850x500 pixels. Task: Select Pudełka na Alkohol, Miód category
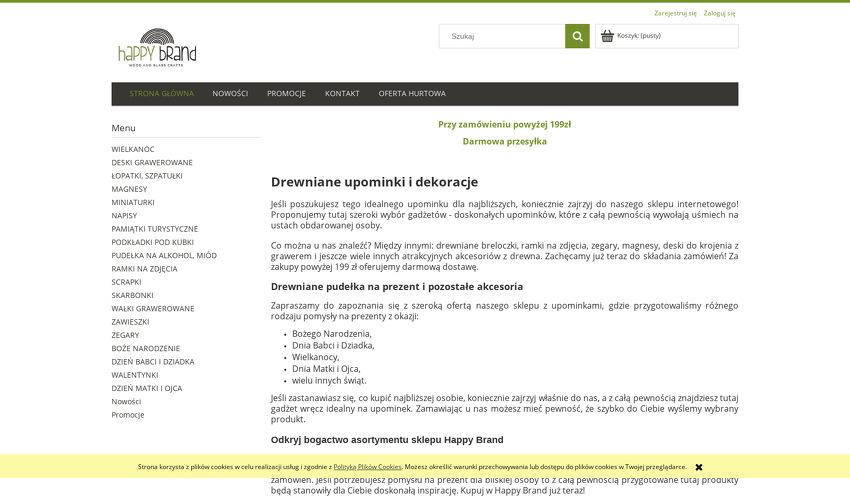[164, 255]
